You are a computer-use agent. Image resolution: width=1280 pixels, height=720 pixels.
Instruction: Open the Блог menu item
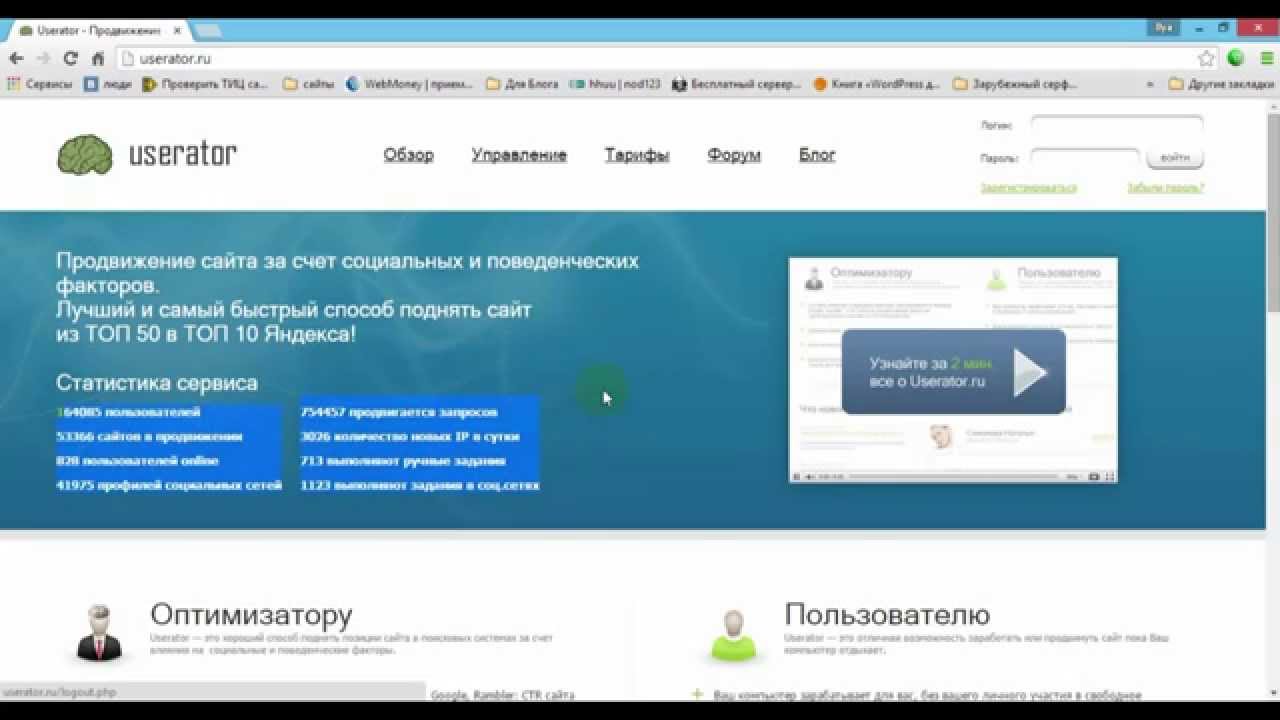click(x=817, y=155)
